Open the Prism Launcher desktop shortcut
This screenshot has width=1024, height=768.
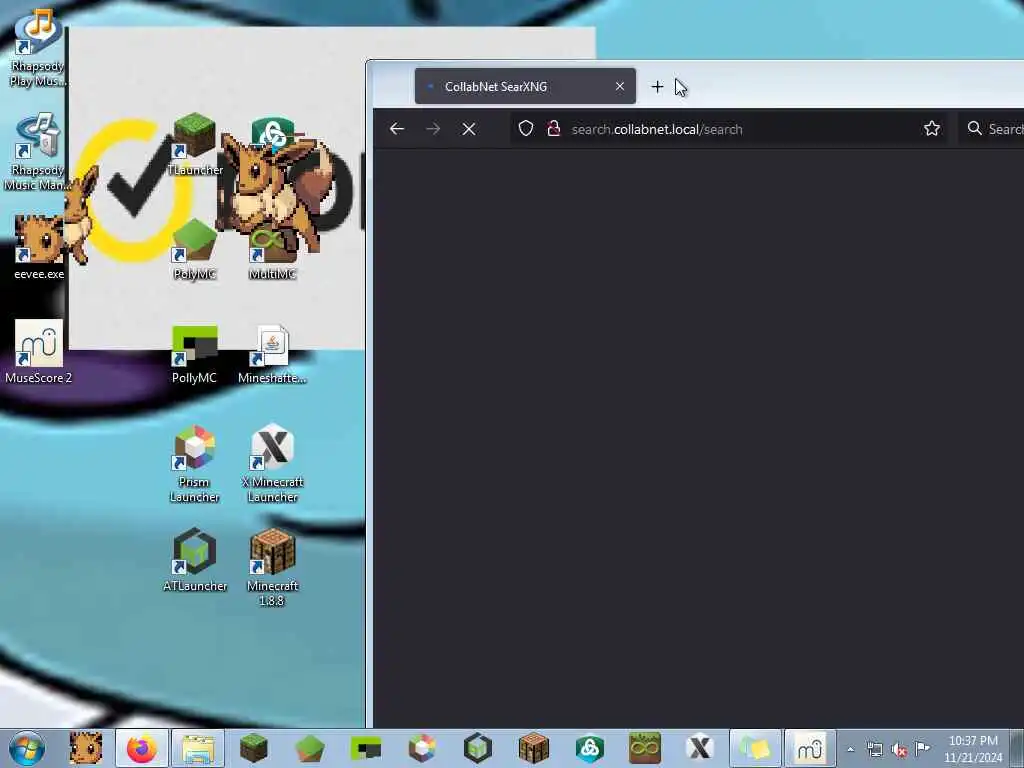click(195, 464)
